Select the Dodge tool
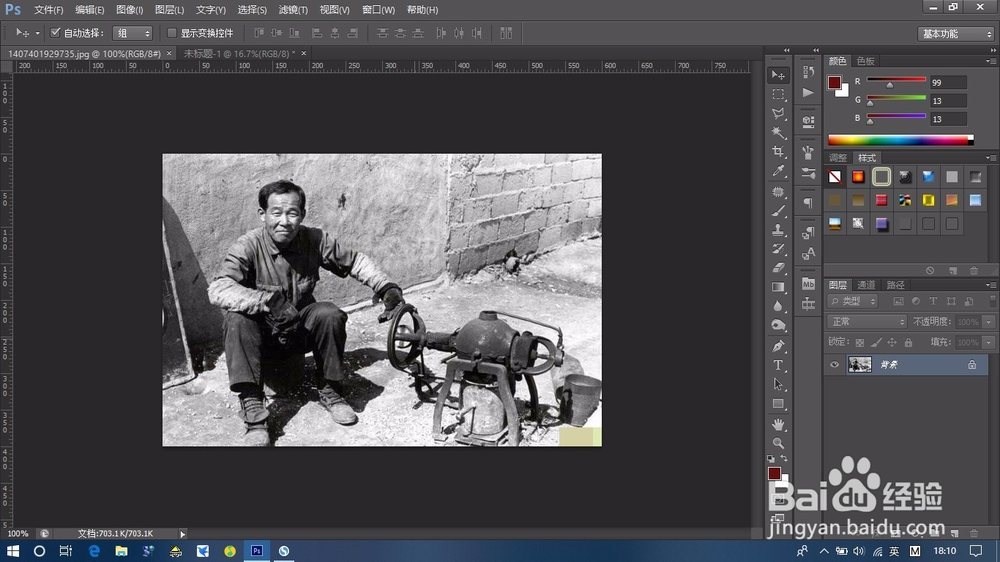Image resolution: width=1000 pixels, height=562 pixels. tap(778, 325)
